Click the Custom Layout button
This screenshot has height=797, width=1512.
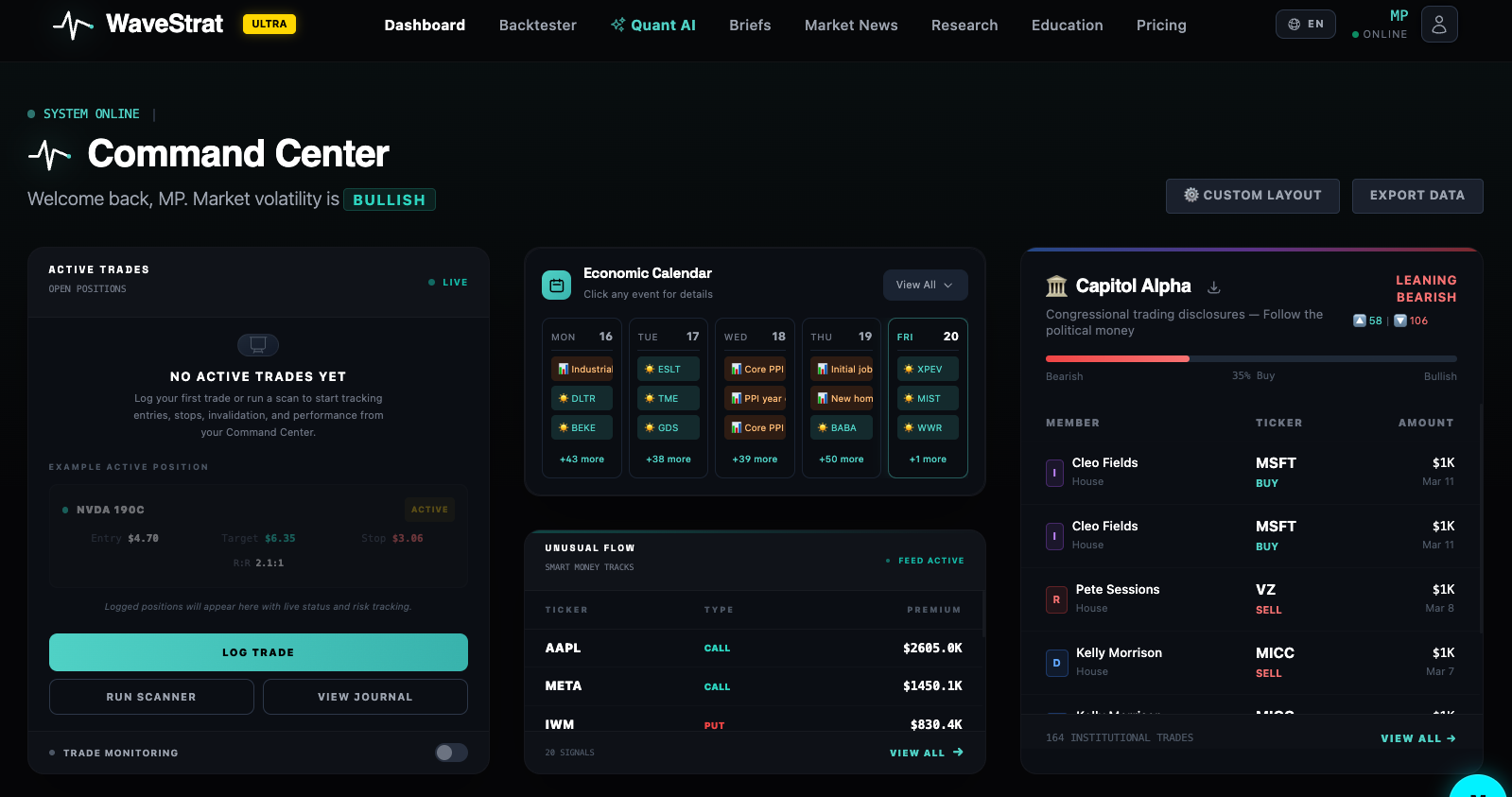pos(1253,196)
